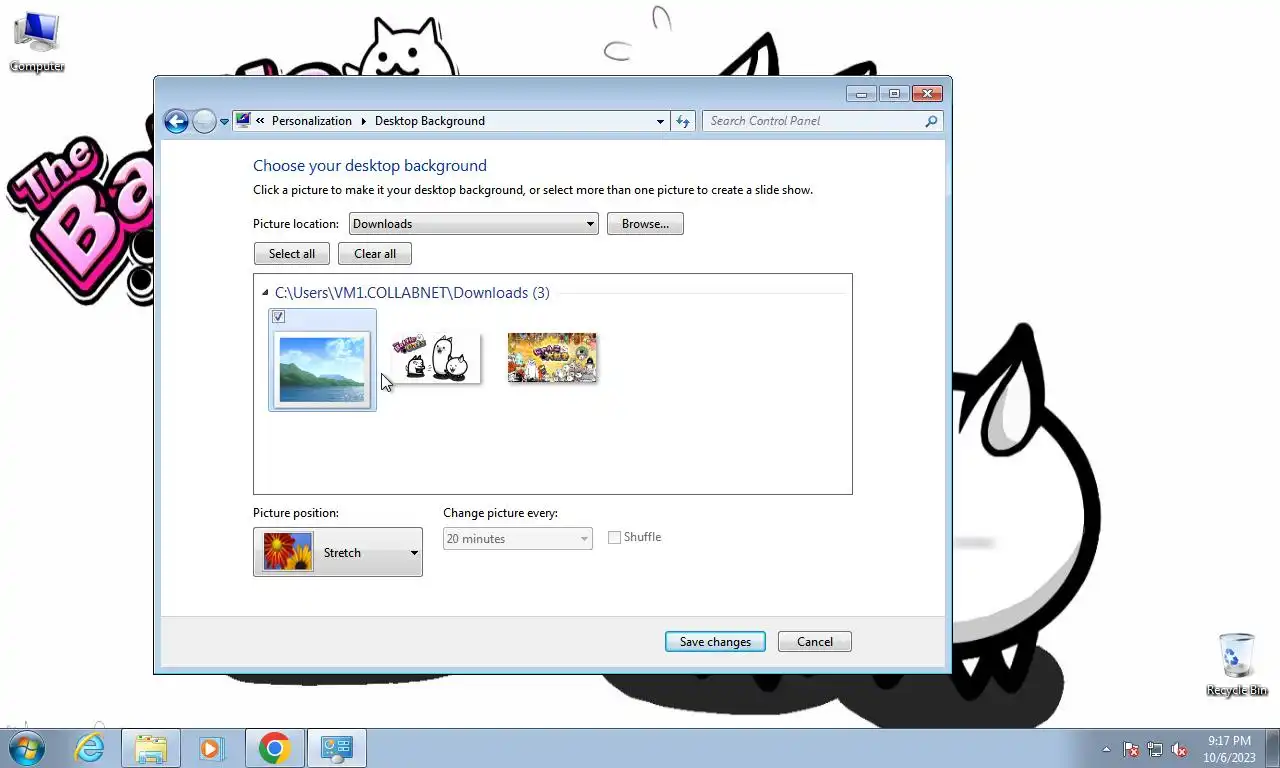Select the lake landscape wallpaper thumbnail
The image size is (1280, 768).
(322, 368)
